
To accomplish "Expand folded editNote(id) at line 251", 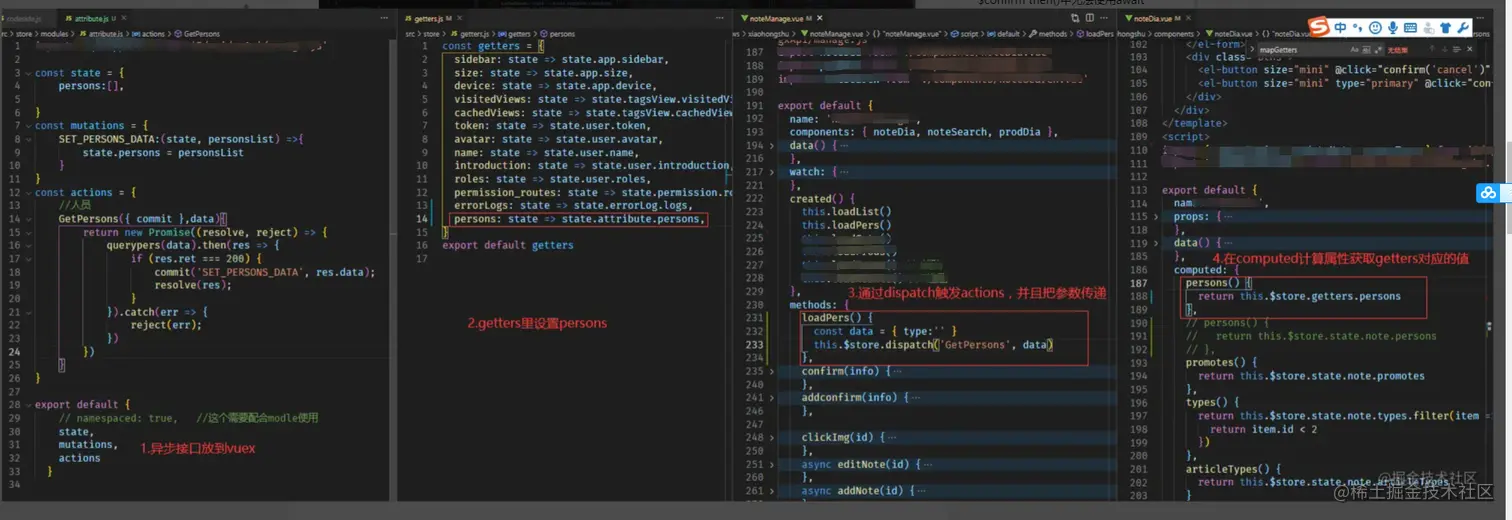I will [771, 463].
